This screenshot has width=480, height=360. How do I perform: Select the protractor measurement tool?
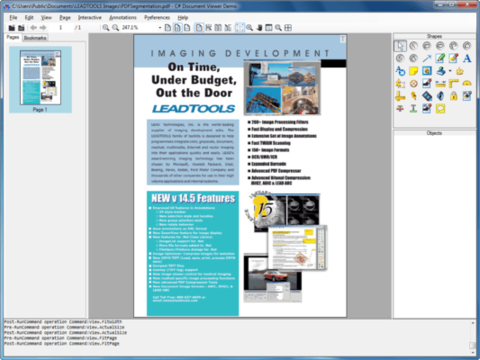pyautogui.click(x=467, y=83)
